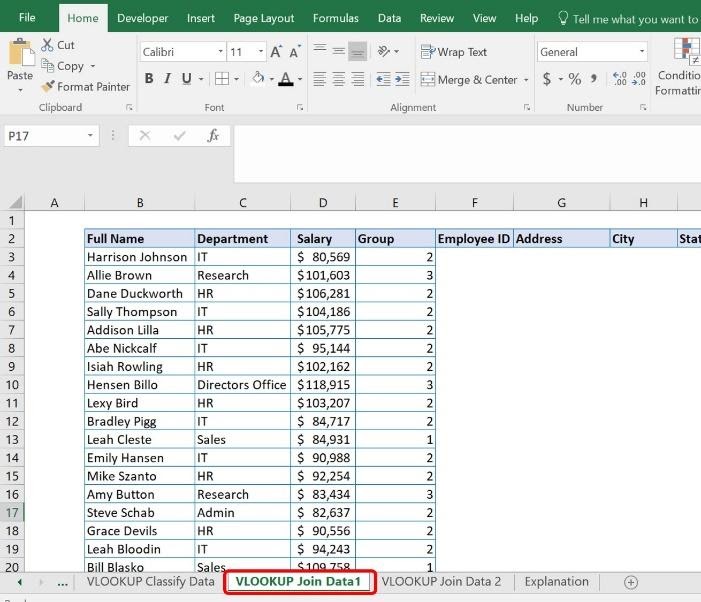Switch to the Insert ribbon tab
Image resolution: width=701 pixels, height=602 pixels.
pos(201,18)
